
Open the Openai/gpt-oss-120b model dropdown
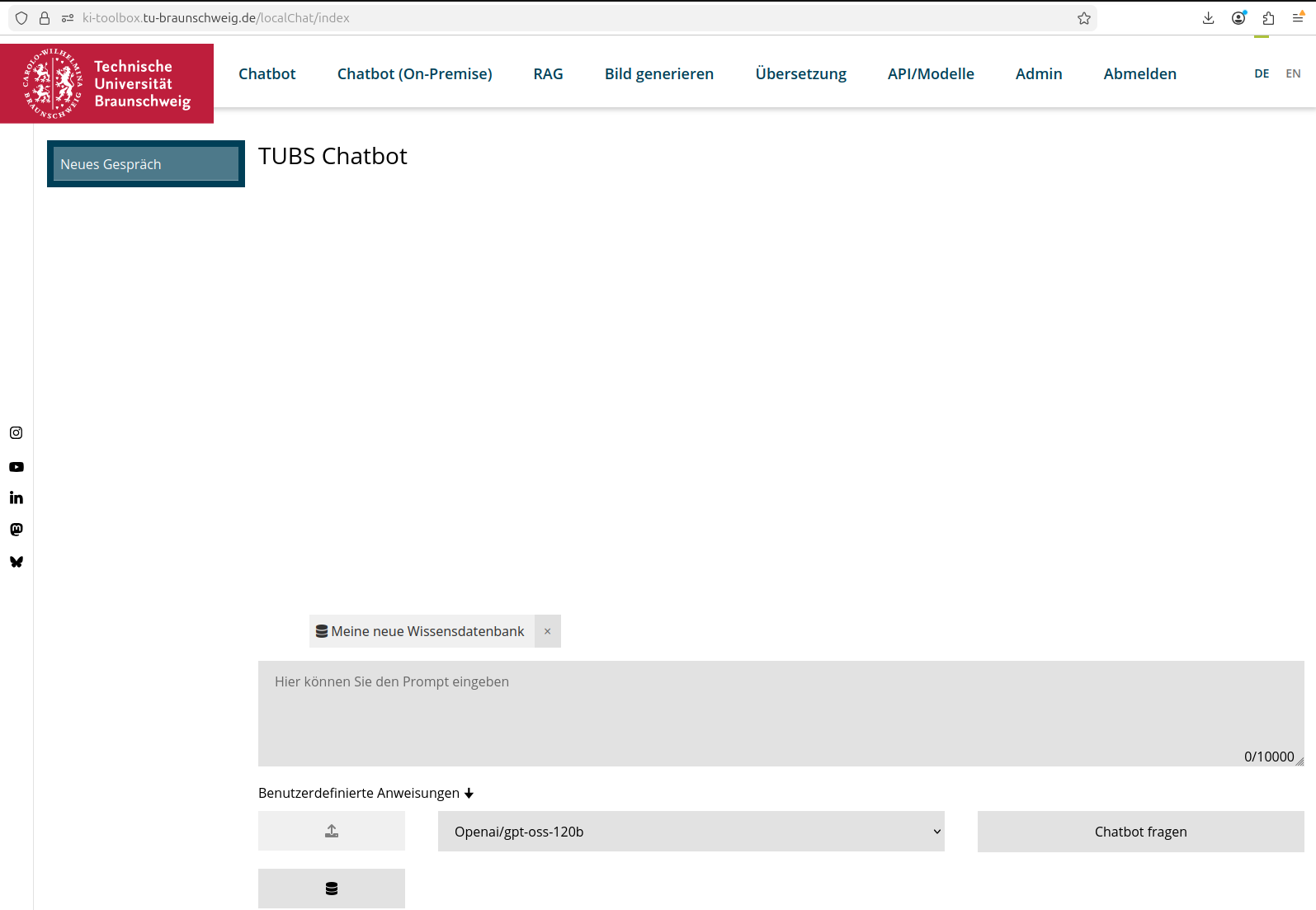pos(691,832)
